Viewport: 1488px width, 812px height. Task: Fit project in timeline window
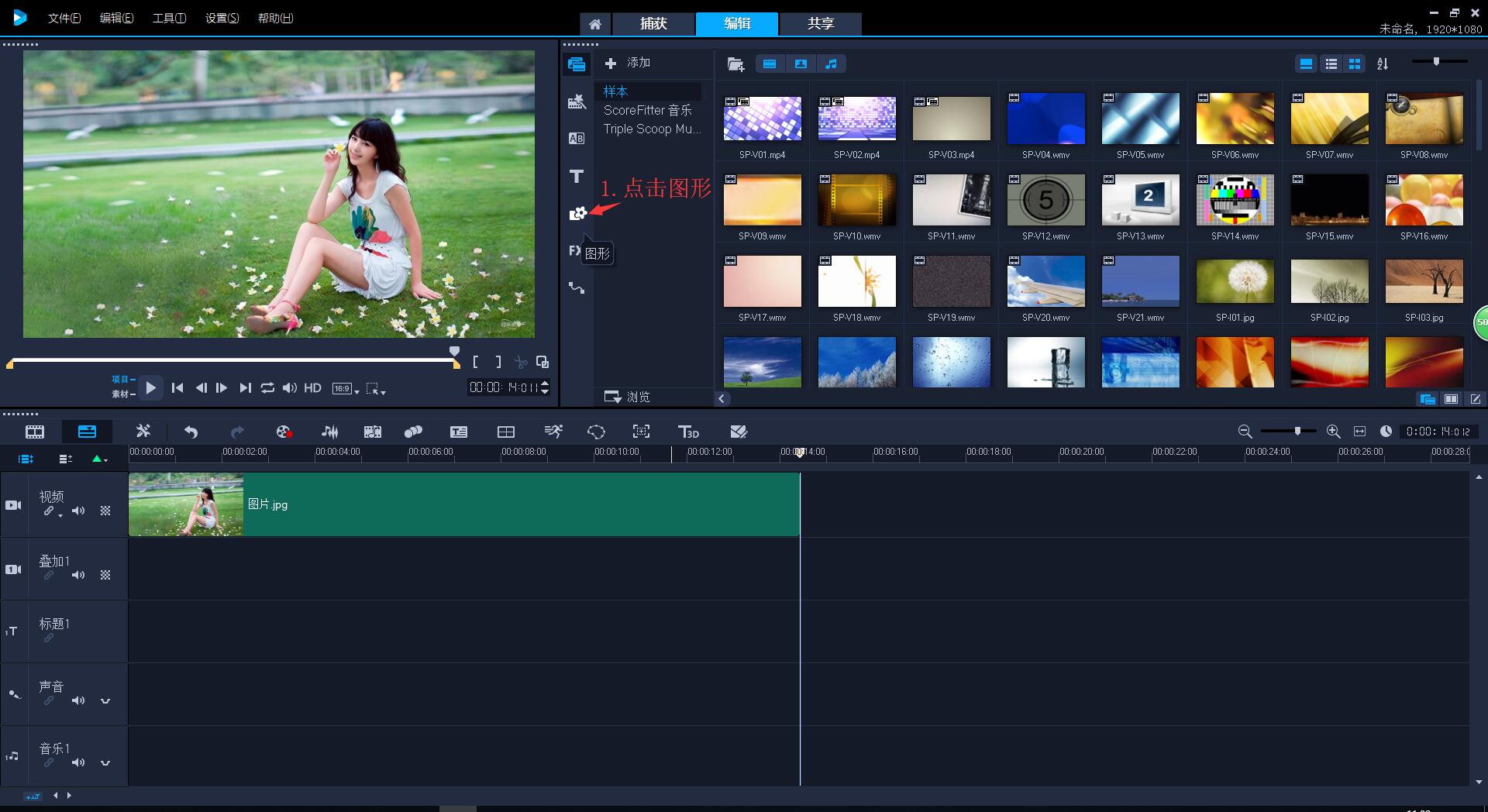pyautogui.click(x=1359, y=432)
